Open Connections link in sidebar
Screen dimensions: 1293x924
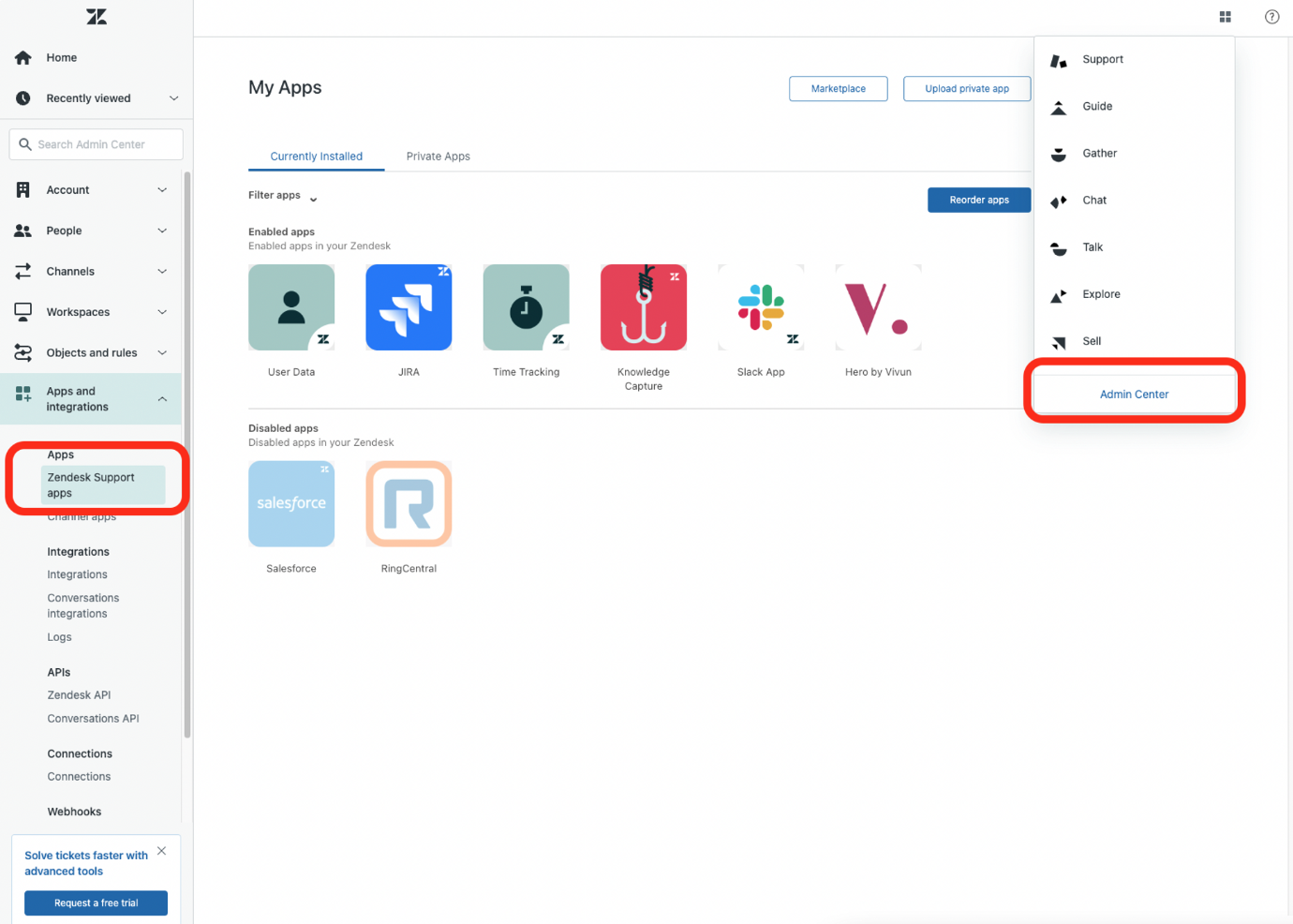(79, 777)
